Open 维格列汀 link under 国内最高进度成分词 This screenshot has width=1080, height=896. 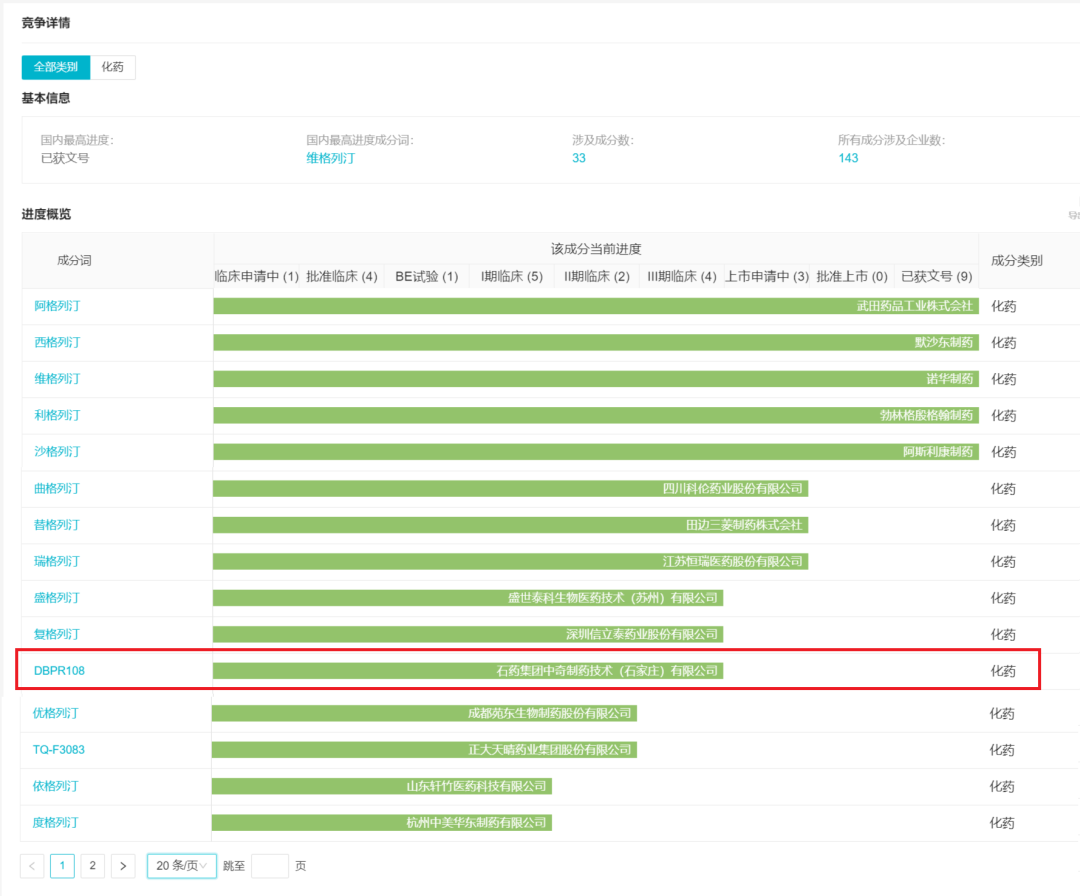tap(331, 158)
